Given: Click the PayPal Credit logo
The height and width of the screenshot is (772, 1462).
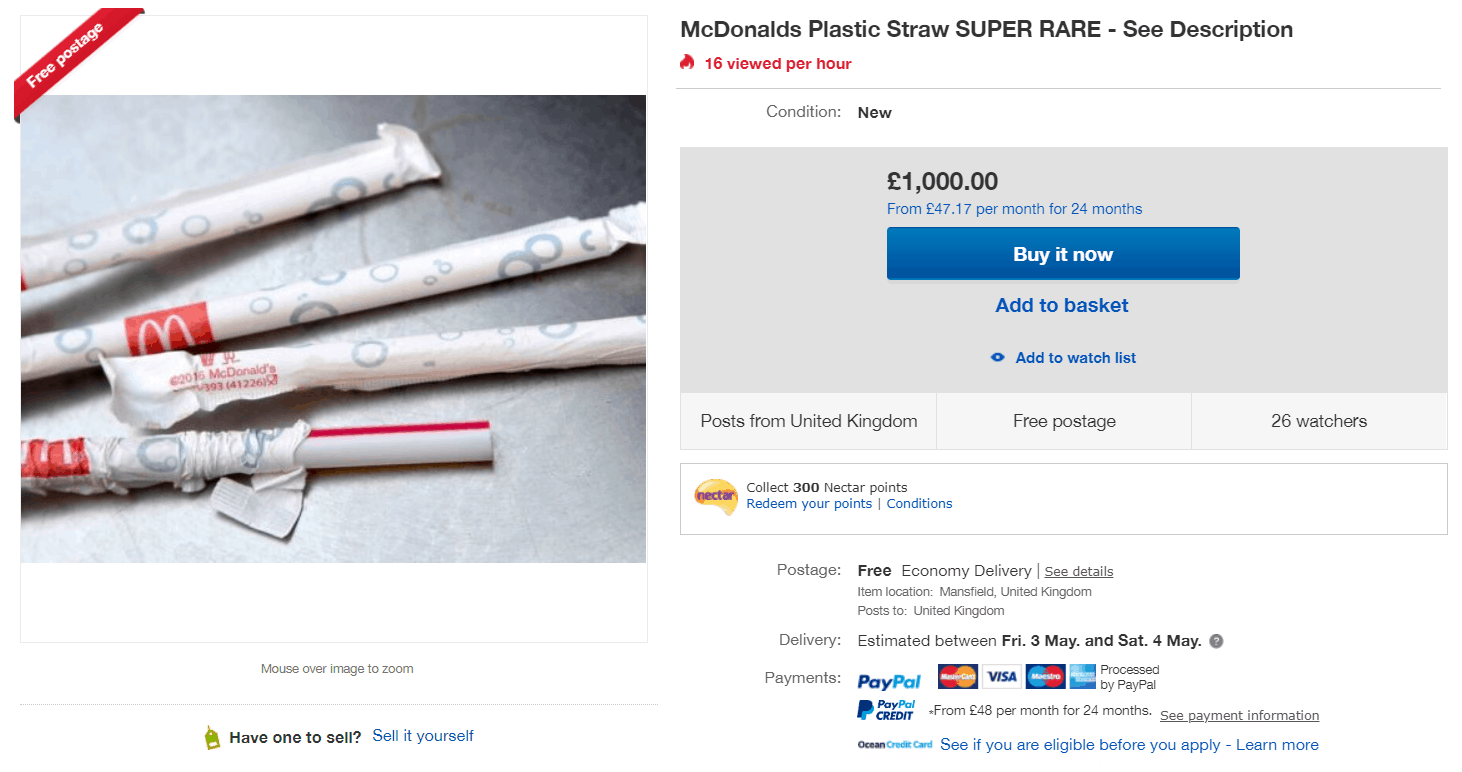Looking at the screenshot, I should point(886,711).
